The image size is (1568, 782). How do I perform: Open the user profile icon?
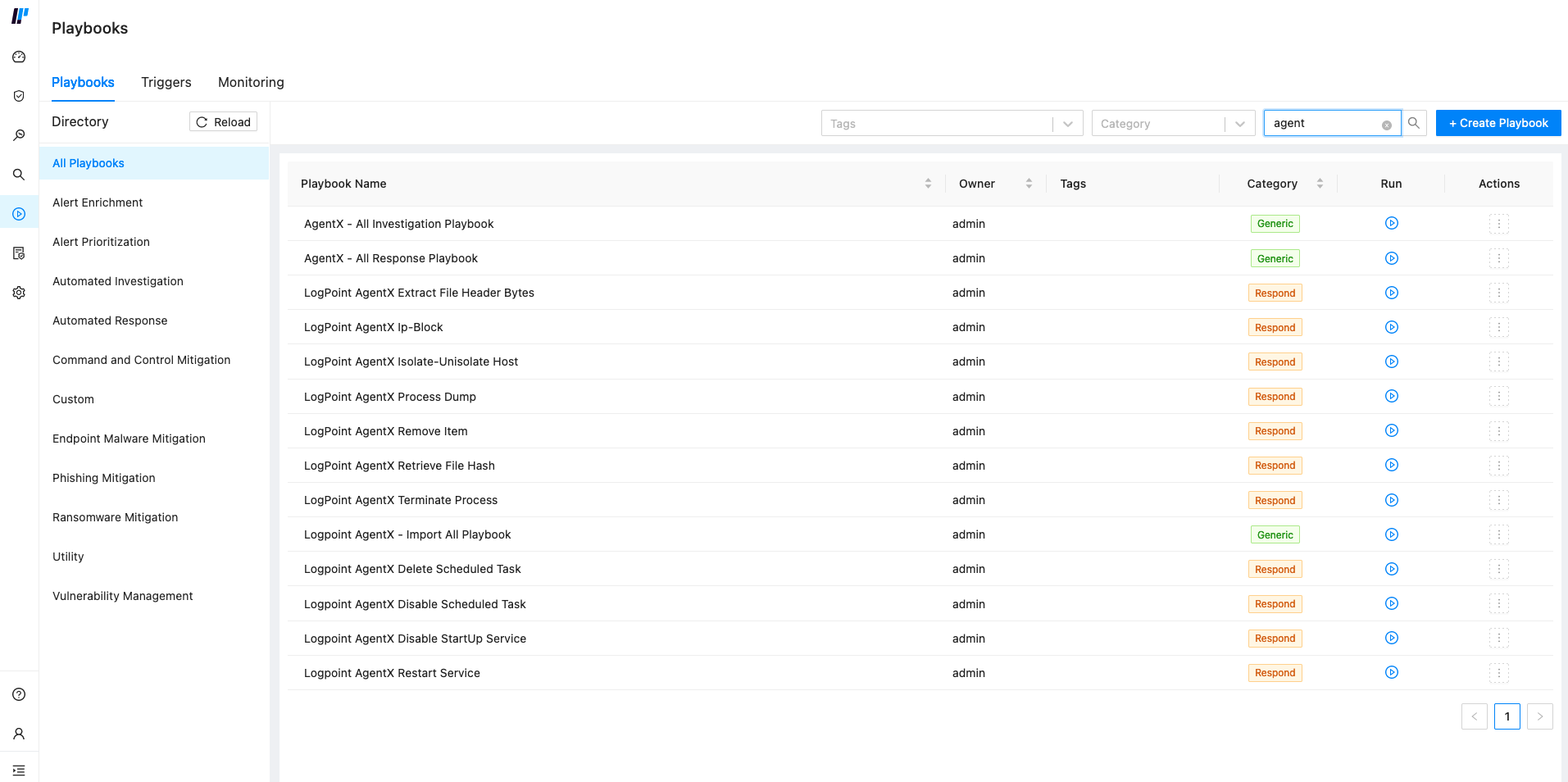pos(19,734)
